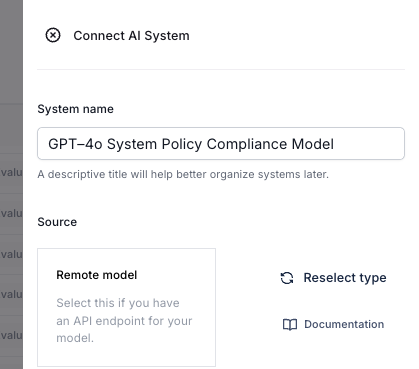
Task: Click the dimmed overlay beside the panel
Action: coord(11,67)
